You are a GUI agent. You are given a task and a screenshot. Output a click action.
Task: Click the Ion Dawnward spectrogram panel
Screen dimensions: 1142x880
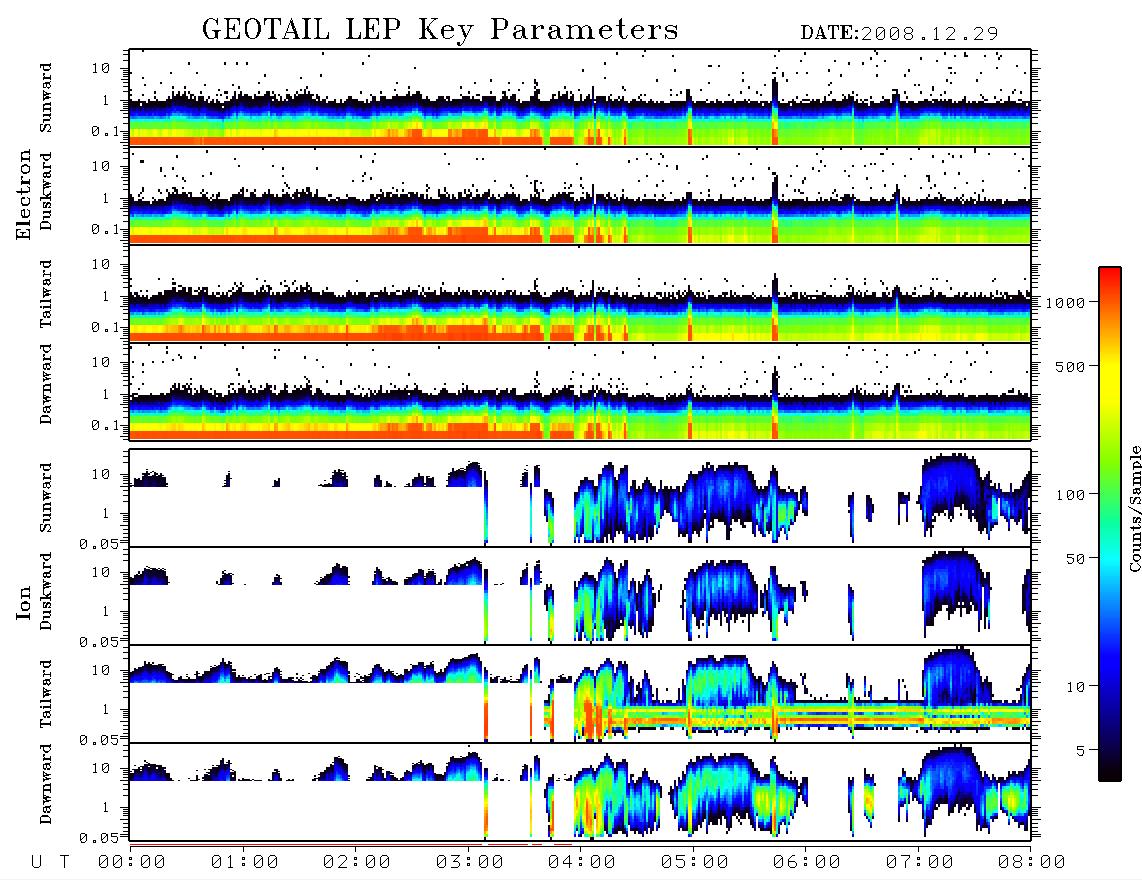[580, 792]
